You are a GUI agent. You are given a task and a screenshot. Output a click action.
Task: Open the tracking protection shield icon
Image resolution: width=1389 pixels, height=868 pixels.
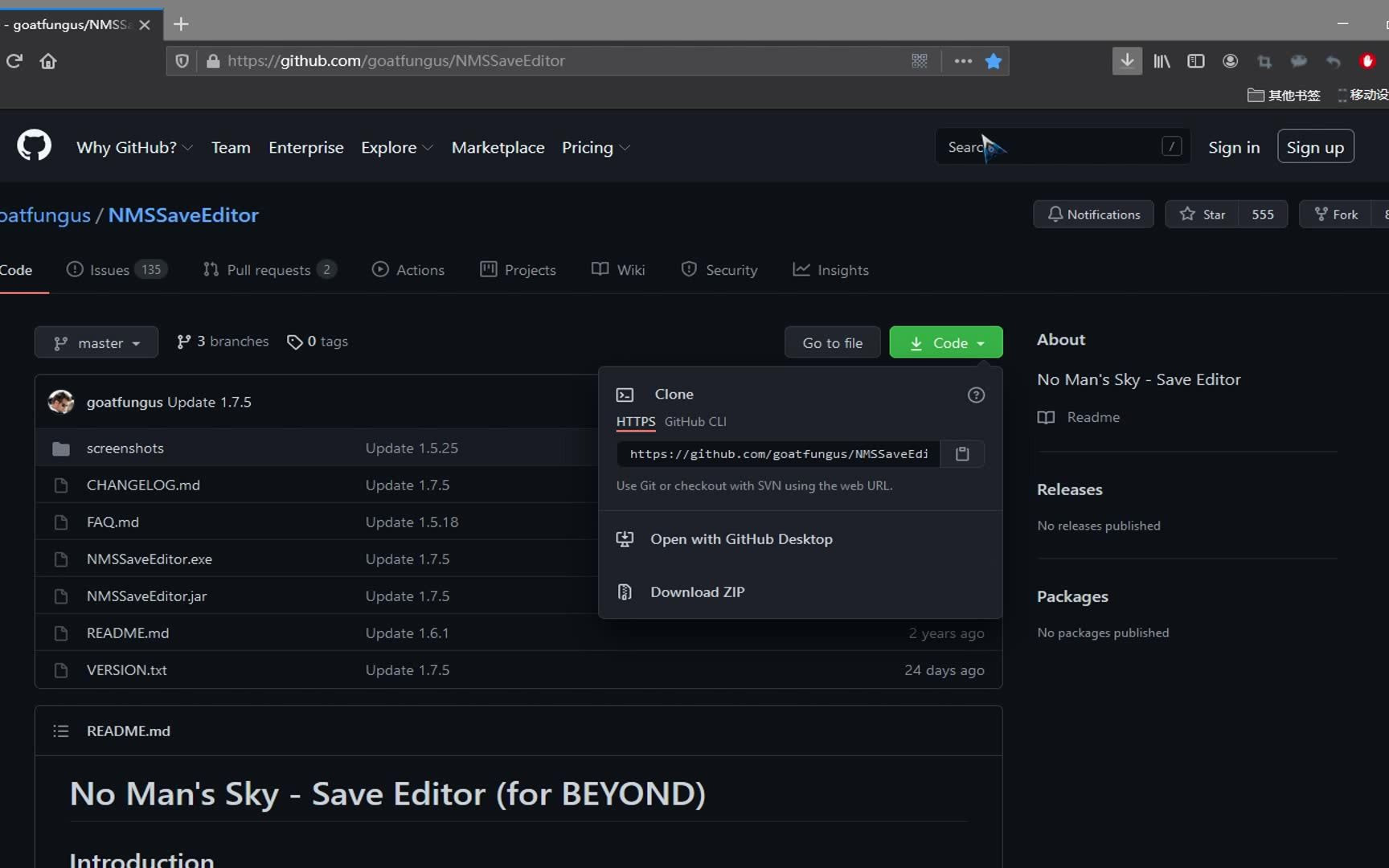182,61
